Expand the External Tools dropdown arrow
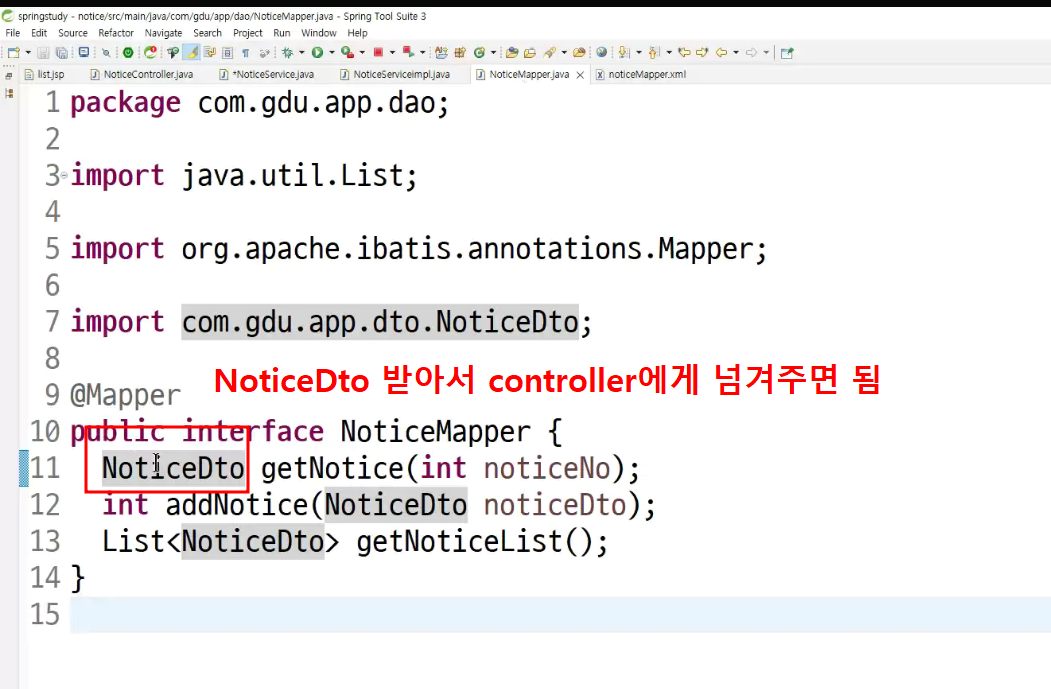The image size is (1051, 689). tap(362, 52)
